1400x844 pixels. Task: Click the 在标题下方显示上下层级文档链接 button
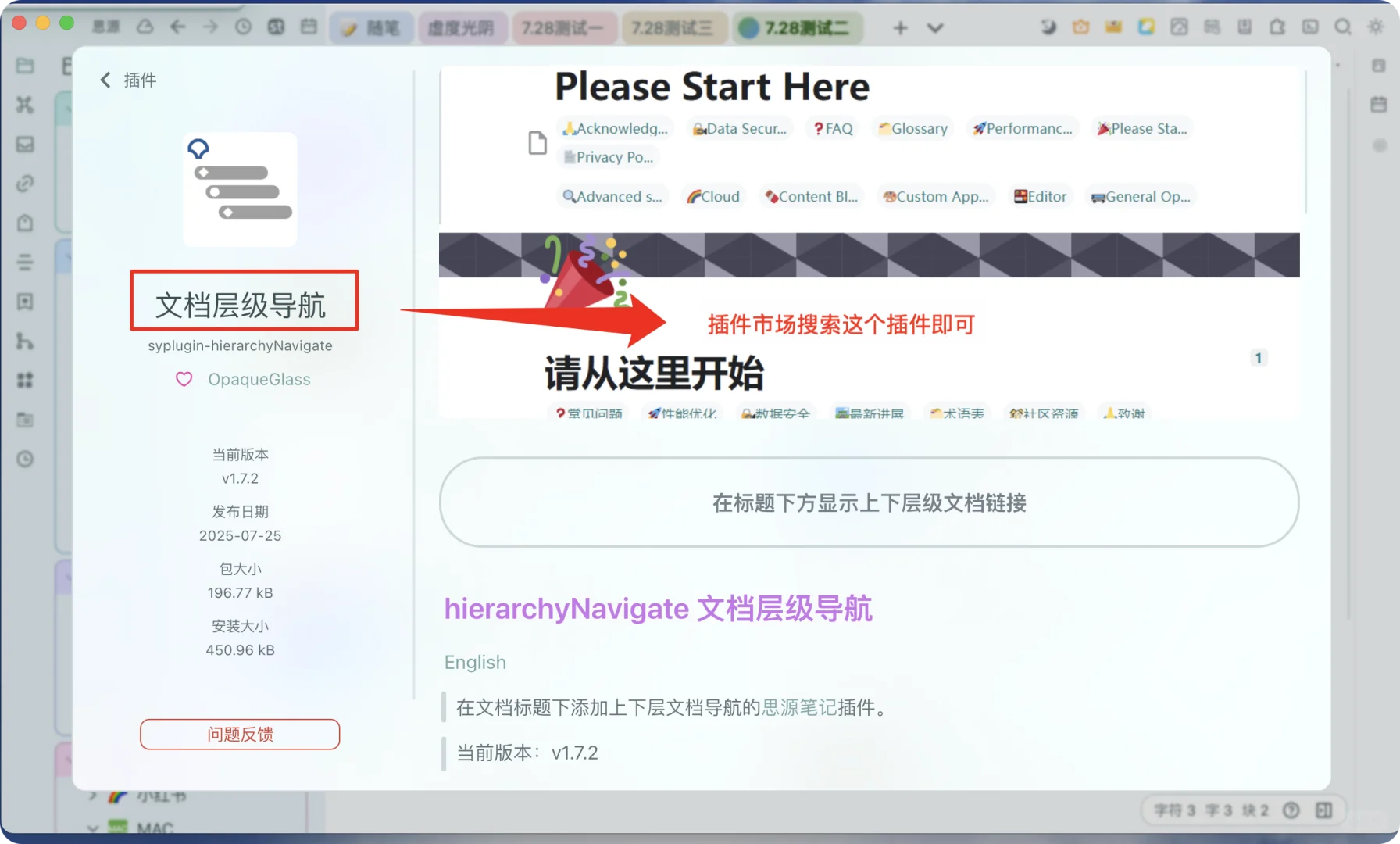tap(869, 503)
